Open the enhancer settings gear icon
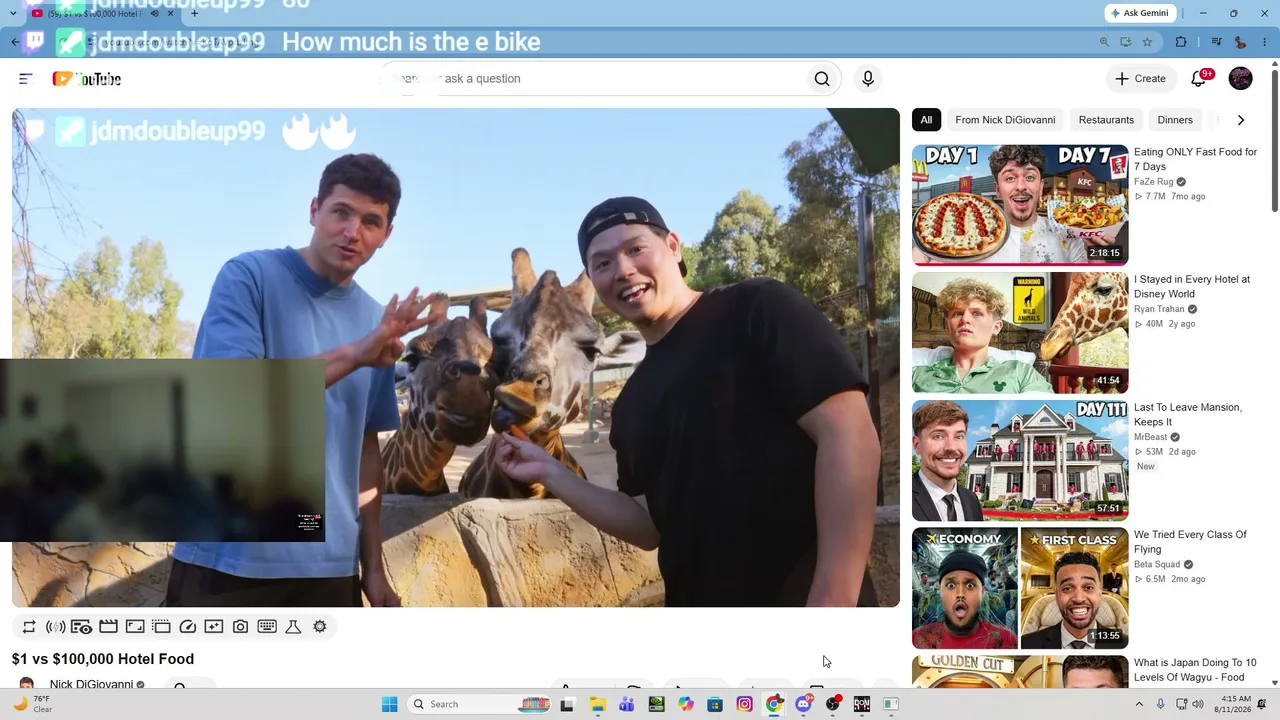Image resolution: width=1280 pixels, height=720 pixels. (320, 627)
